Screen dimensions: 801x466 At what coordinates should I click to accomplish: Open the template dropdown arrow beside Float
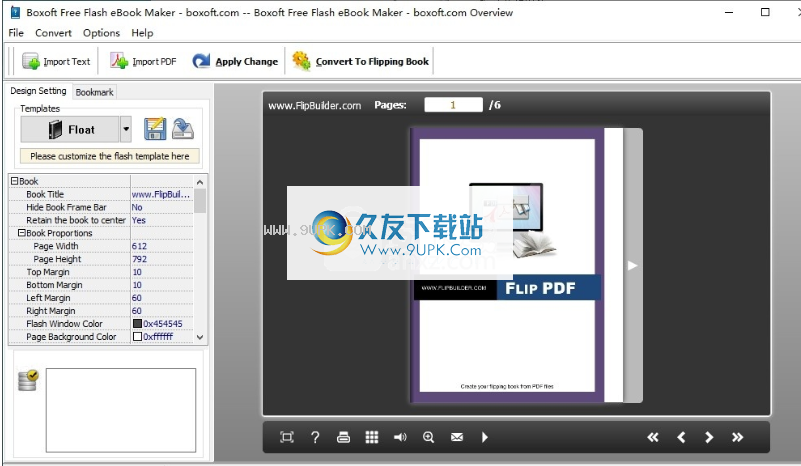(x=126, y=129)
